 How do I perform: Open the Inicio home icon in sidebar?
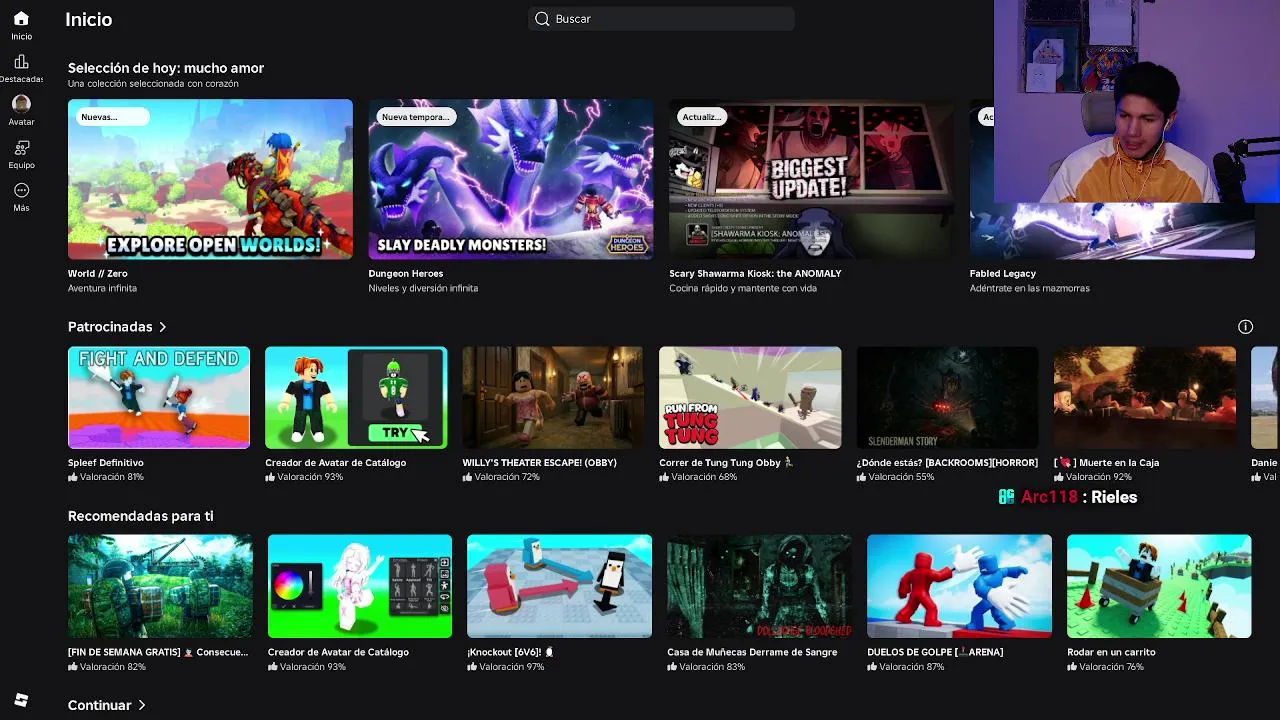pos(21,18)
